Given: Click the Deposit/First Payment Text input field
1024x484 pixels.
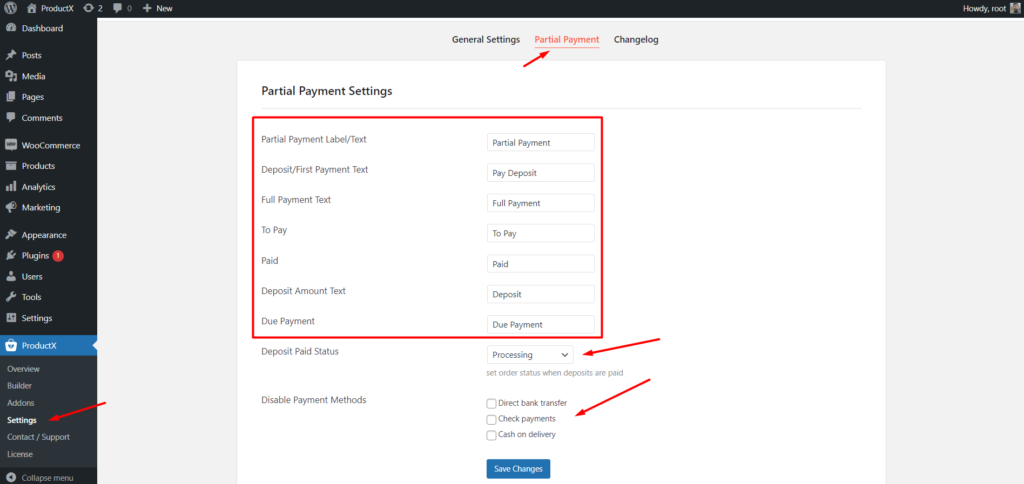Looking at the screenshot, I should click(541, 172).
